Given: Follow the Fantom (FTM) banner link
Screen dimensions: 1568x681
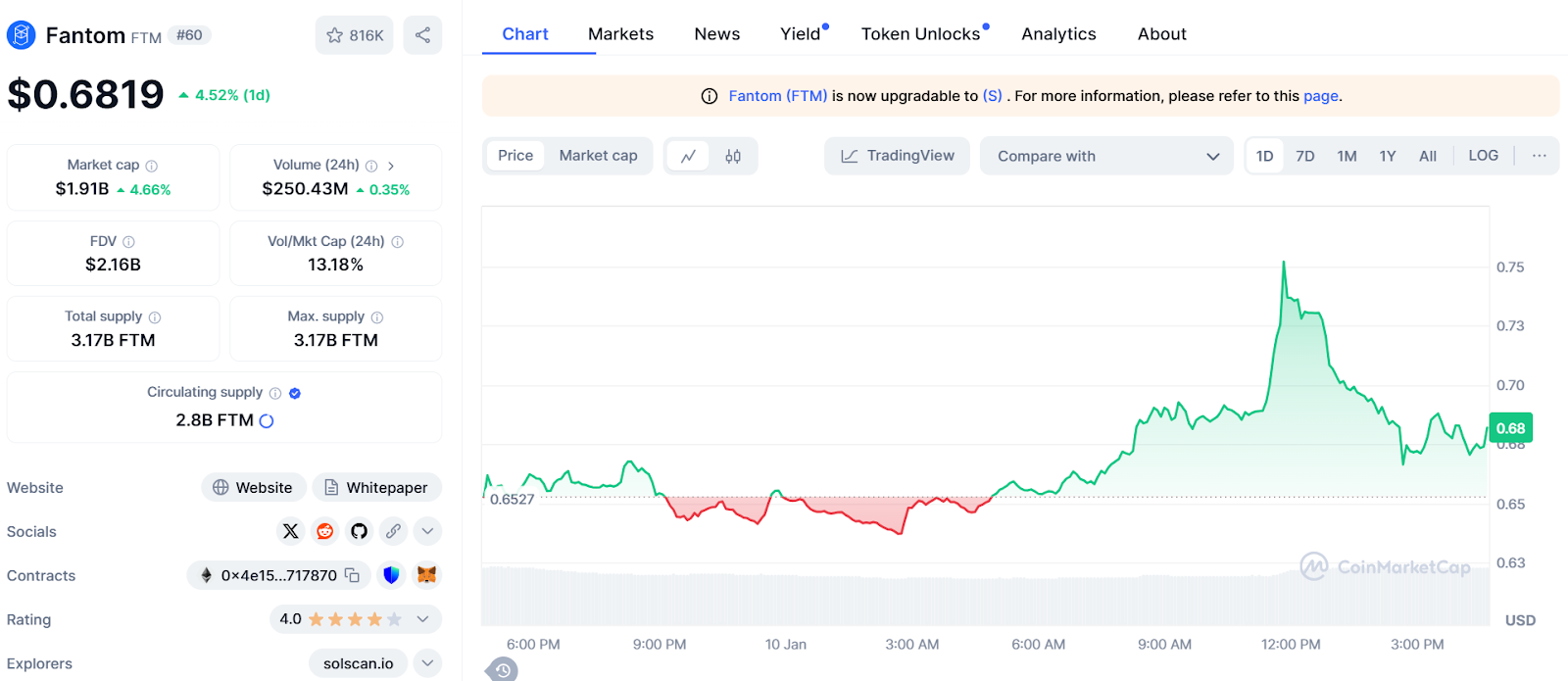Looking at the screenshot, I should (778, 96).
